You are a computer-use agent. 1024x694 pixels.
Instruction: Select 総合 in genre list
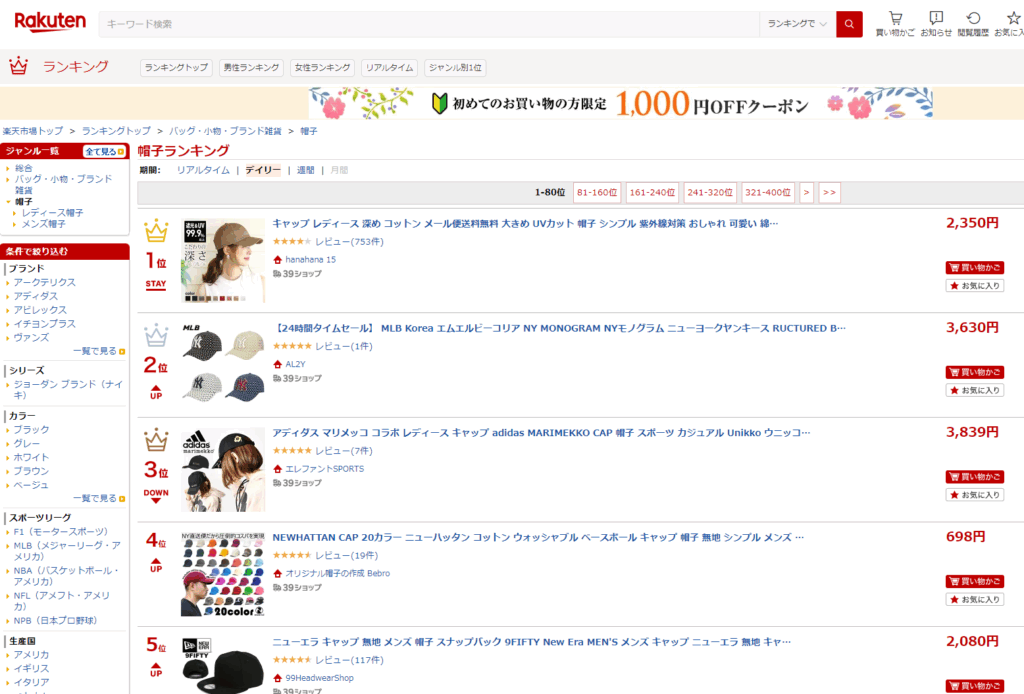coord(24,168)
